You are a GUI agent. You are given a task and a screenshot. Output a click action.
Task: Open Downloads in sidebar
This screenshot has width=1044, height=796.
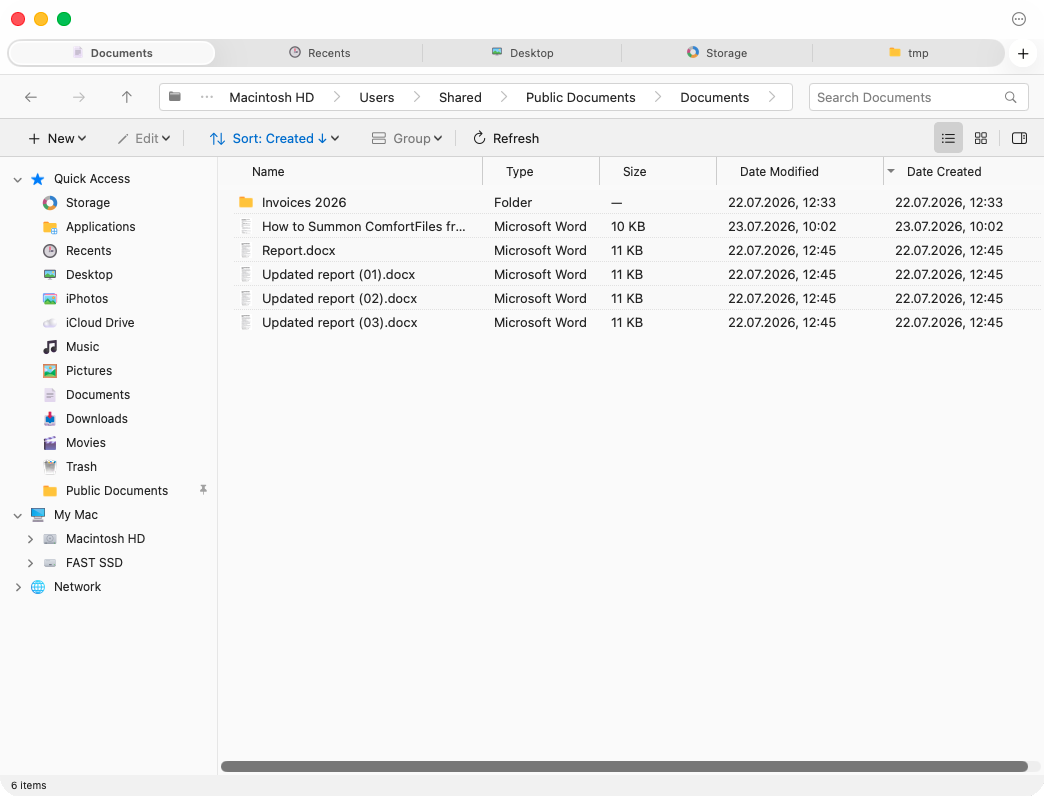(97, 418)
